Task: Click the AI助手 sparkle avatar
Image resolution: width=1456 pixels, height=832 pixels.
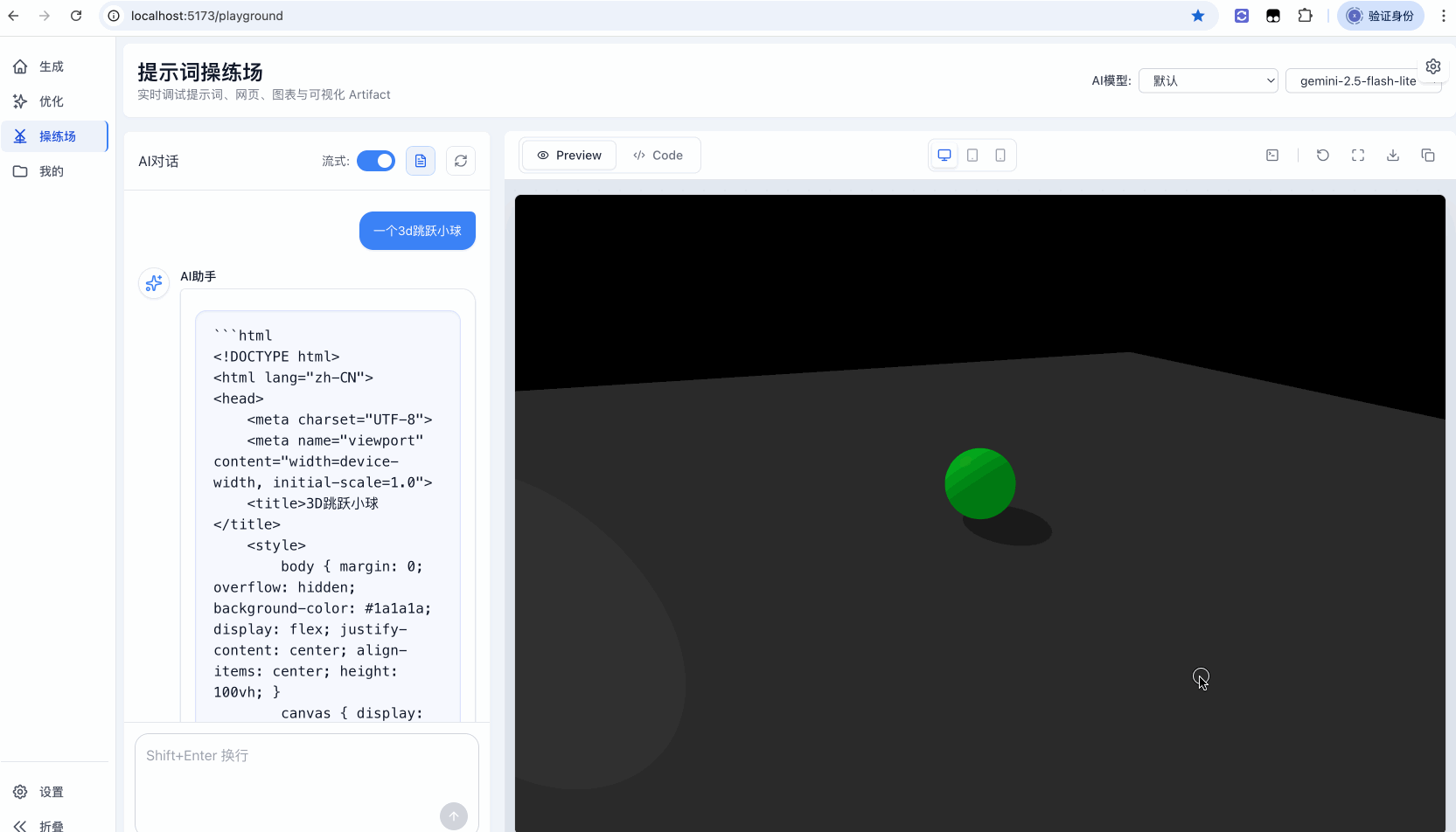Action: pos(154,283)
